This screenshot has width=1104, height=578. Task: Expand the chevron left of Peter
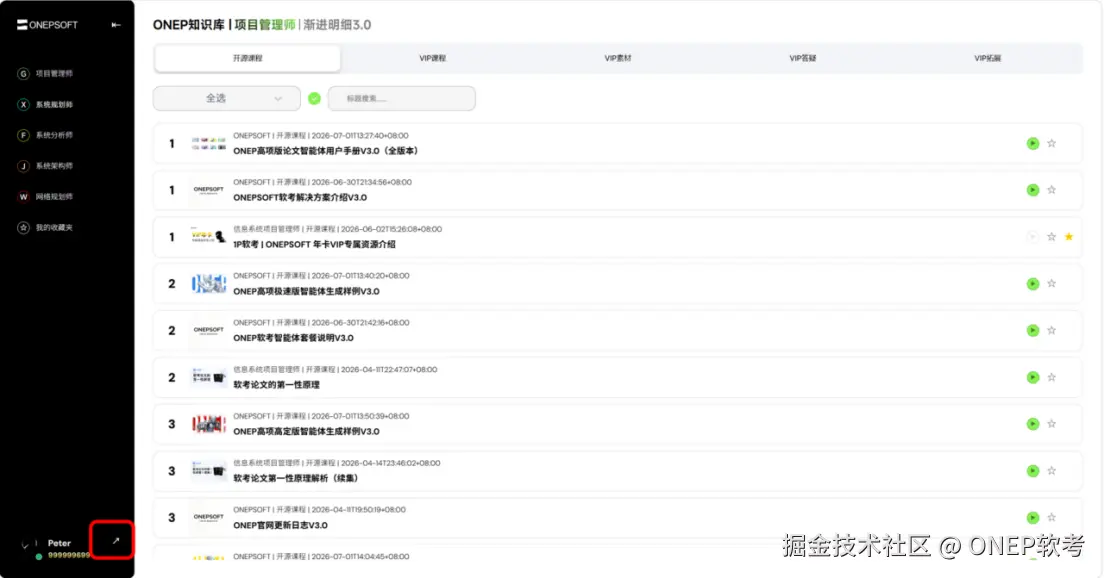click(x=25, y=545)
